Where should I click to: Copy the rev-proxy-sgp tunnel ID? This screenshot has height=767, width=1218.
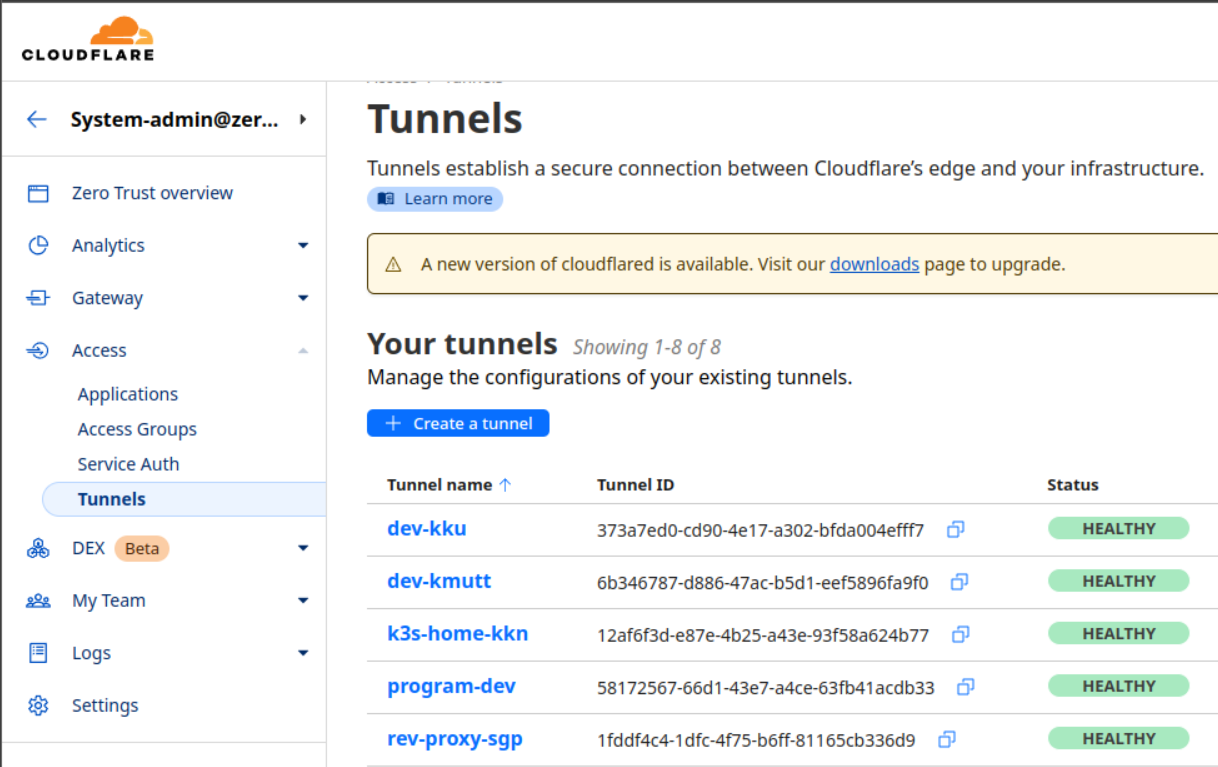coord(946,740)
